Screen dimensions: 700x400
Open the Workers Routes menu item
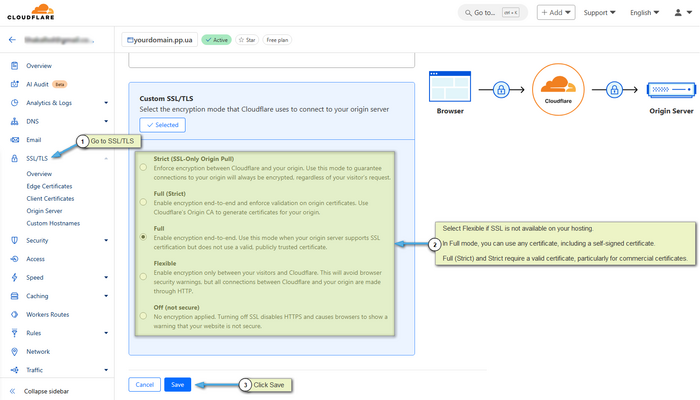tap(47, 314)
